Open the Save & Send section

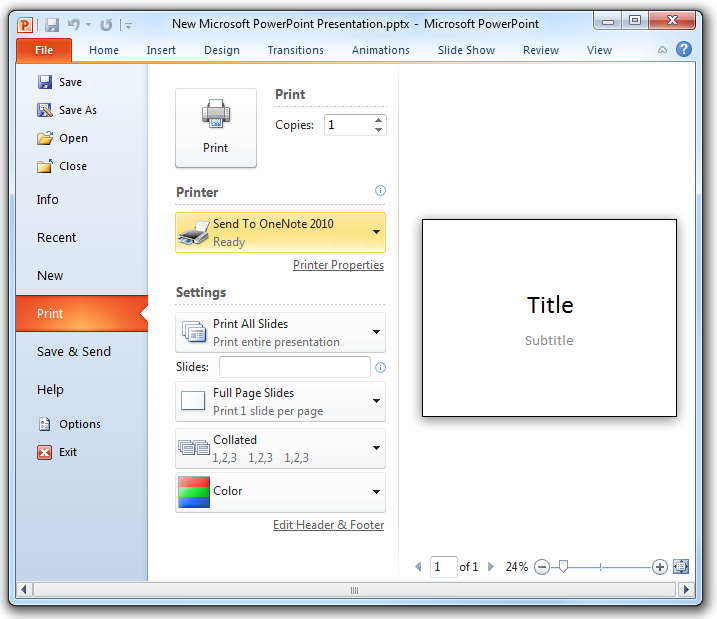(x=74, y=352)
